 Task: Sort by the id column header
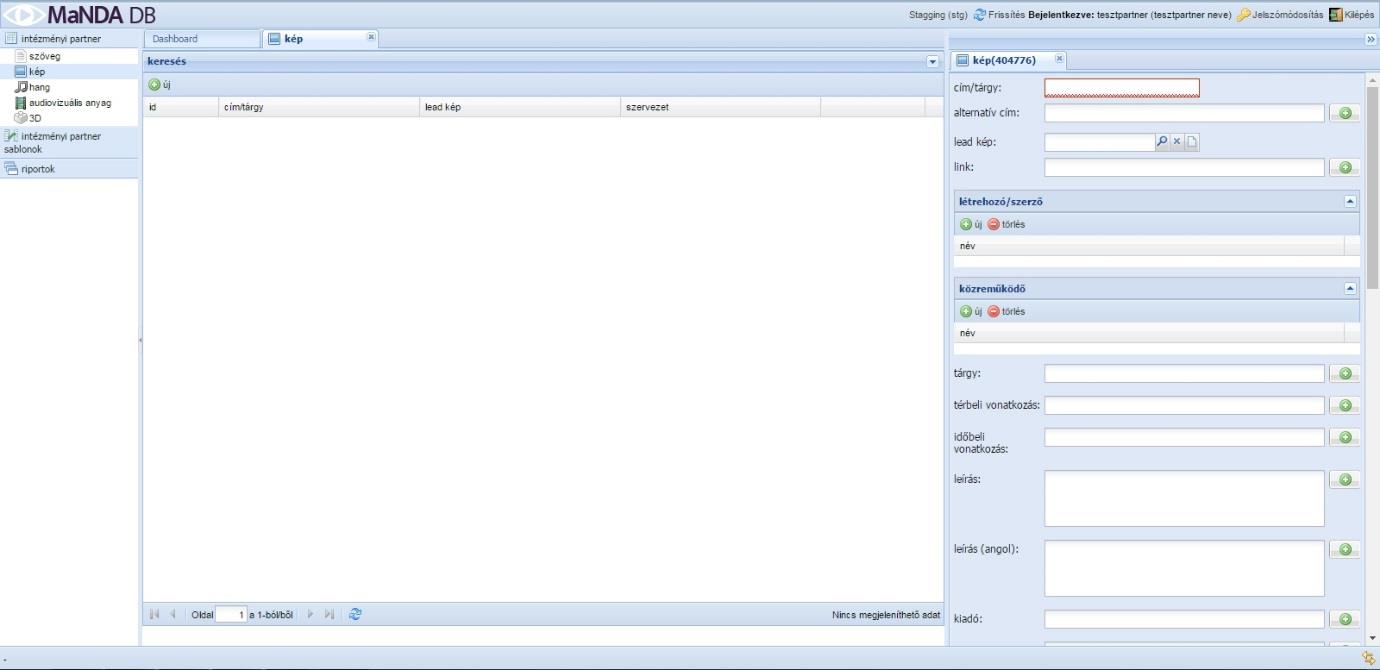[x=180, y=107]
